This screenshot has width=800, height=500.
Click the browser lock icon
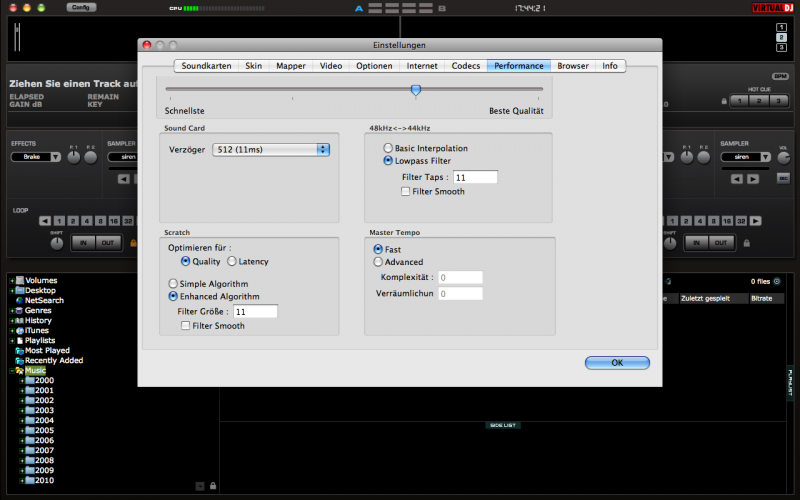tap(213, 486)
